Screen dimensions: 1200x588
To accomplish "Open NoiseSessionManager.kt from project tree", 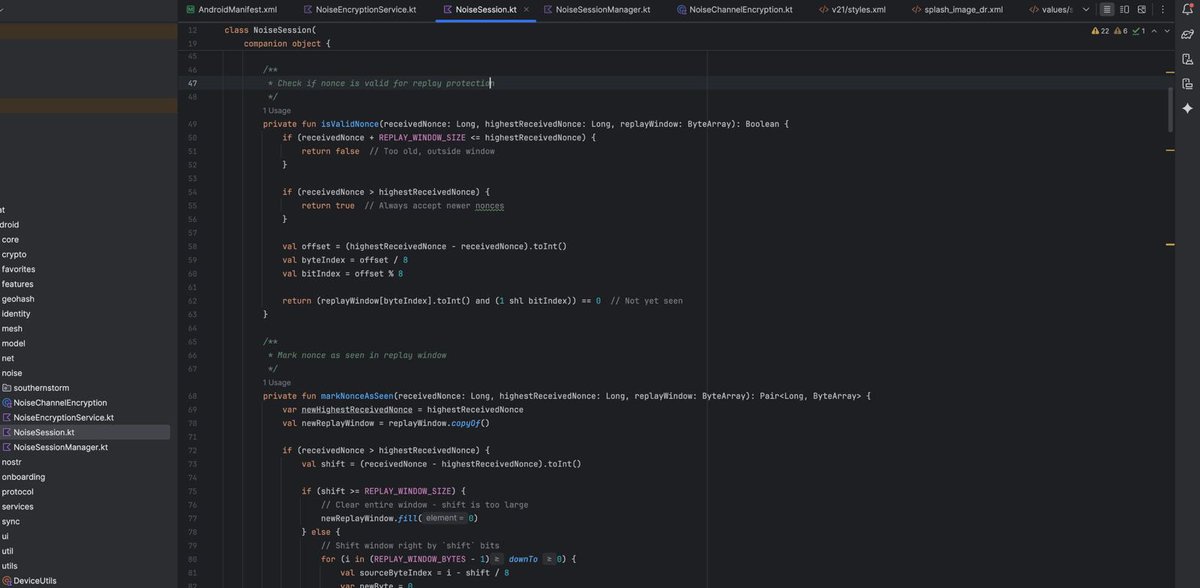I will [x=60, y=447].
